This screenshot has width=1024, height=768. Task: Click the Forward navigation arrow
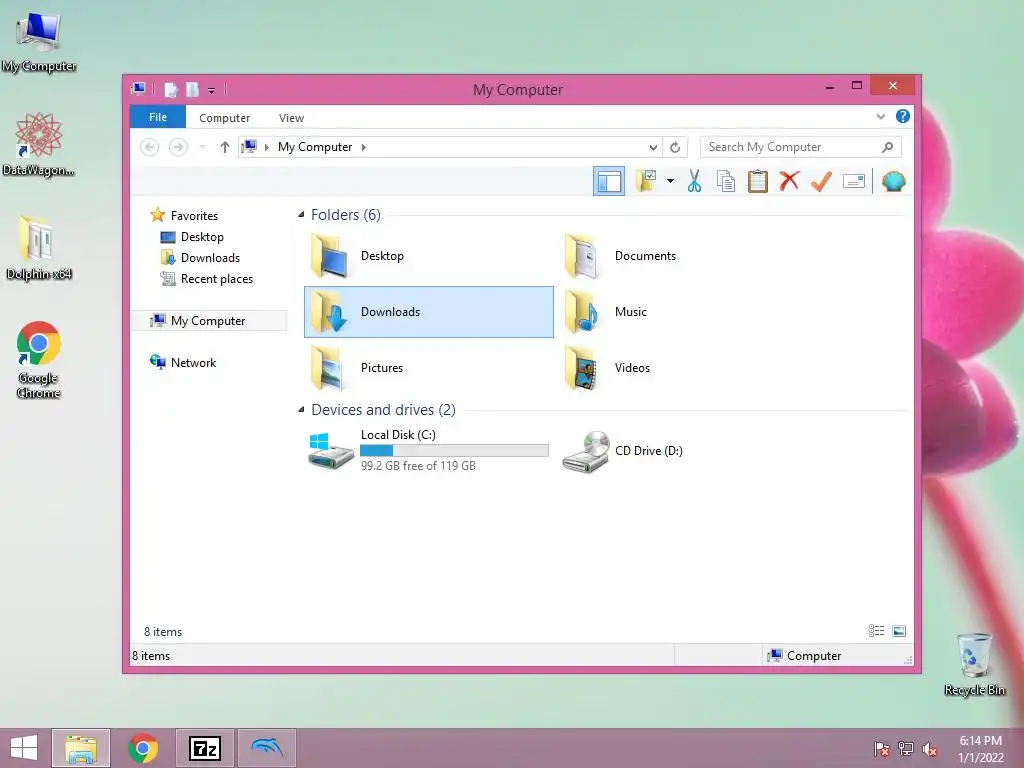tap(178, 147)
